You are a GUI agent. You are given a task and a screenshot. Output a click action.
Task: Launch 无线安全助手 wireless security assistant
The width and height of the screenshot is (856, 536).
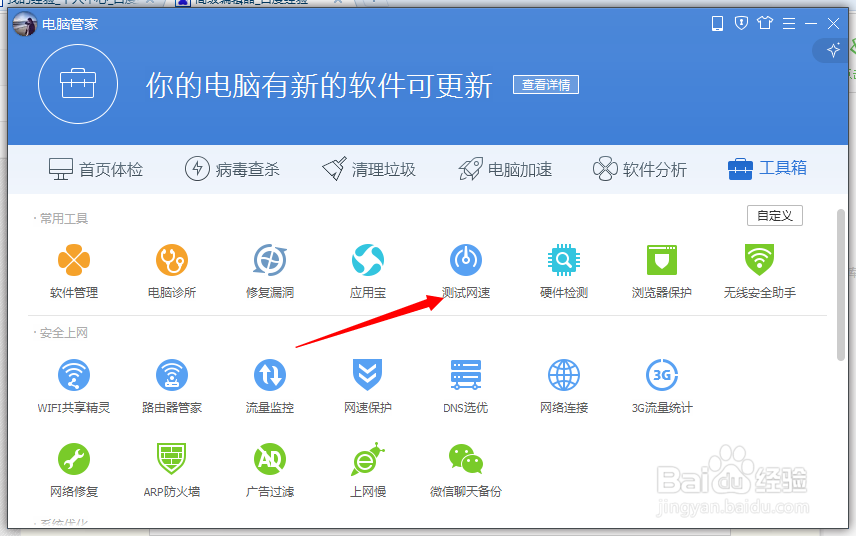pyautogui.click(x=759, y=271)
